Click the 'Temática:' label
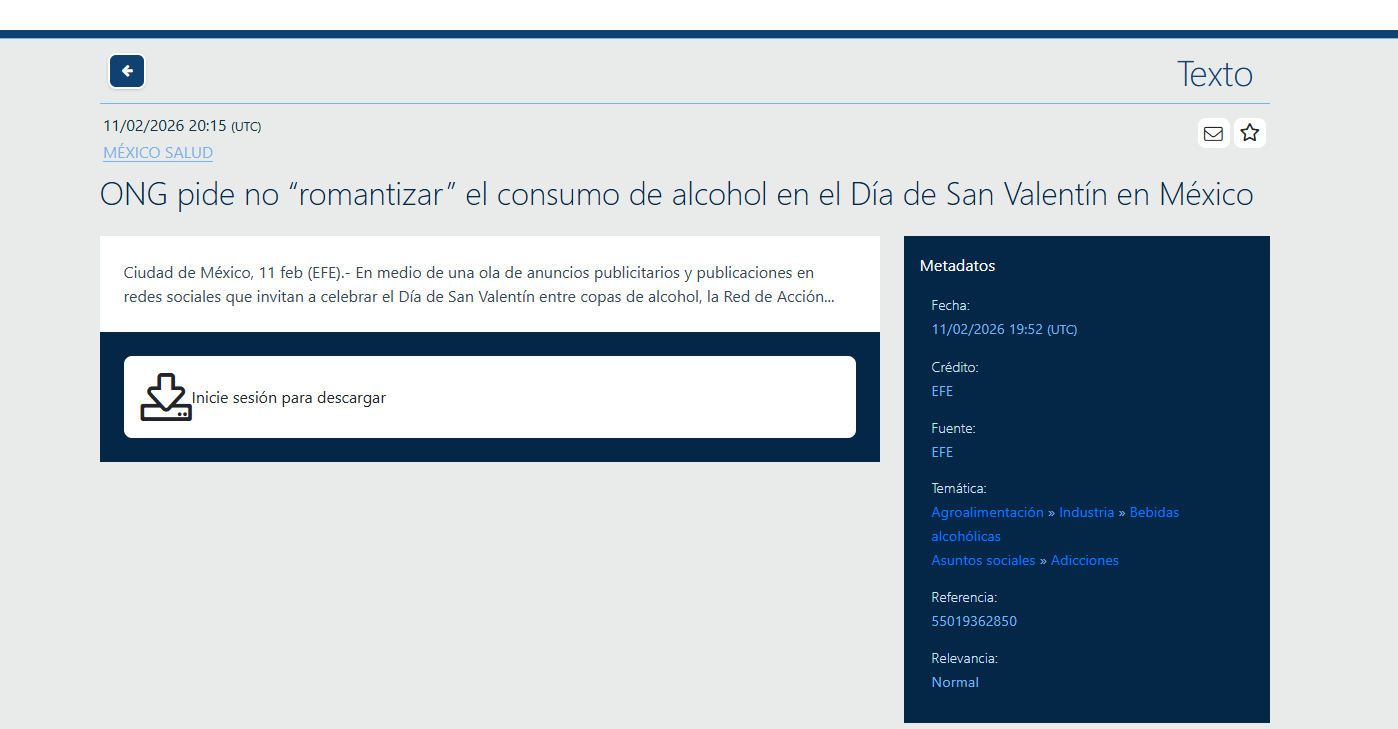Viewport: 1398px width, 729px height. click(x=959, y=488)
